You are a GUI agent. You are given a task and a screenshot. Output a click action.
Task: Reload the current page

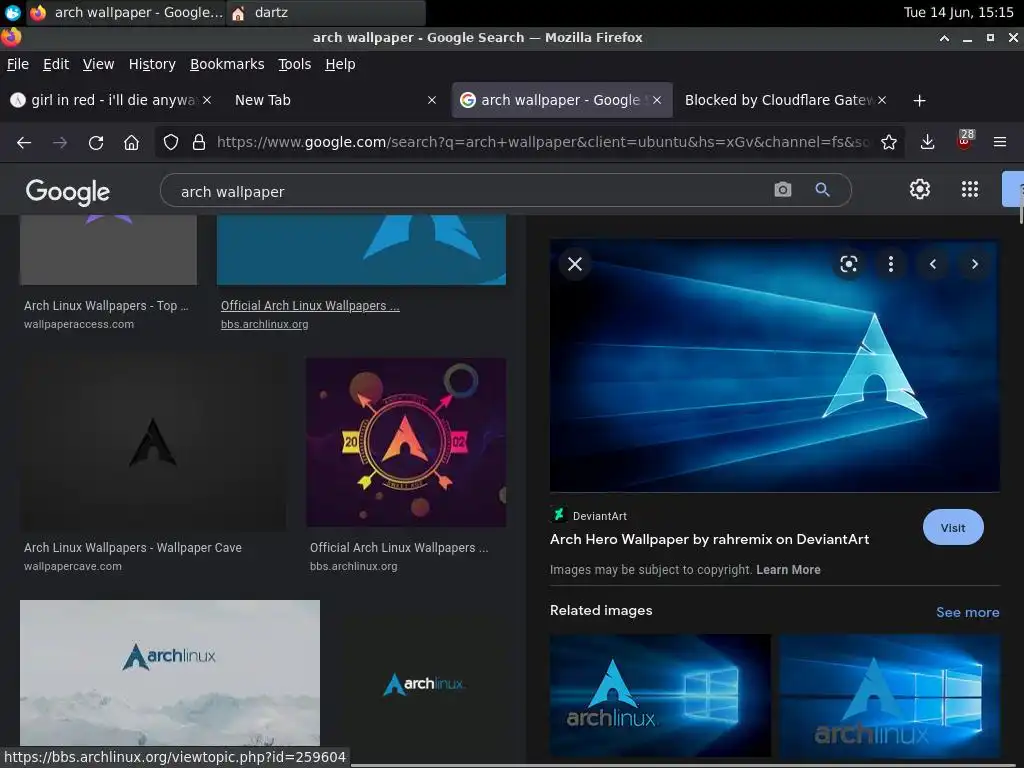coord(96,142)
